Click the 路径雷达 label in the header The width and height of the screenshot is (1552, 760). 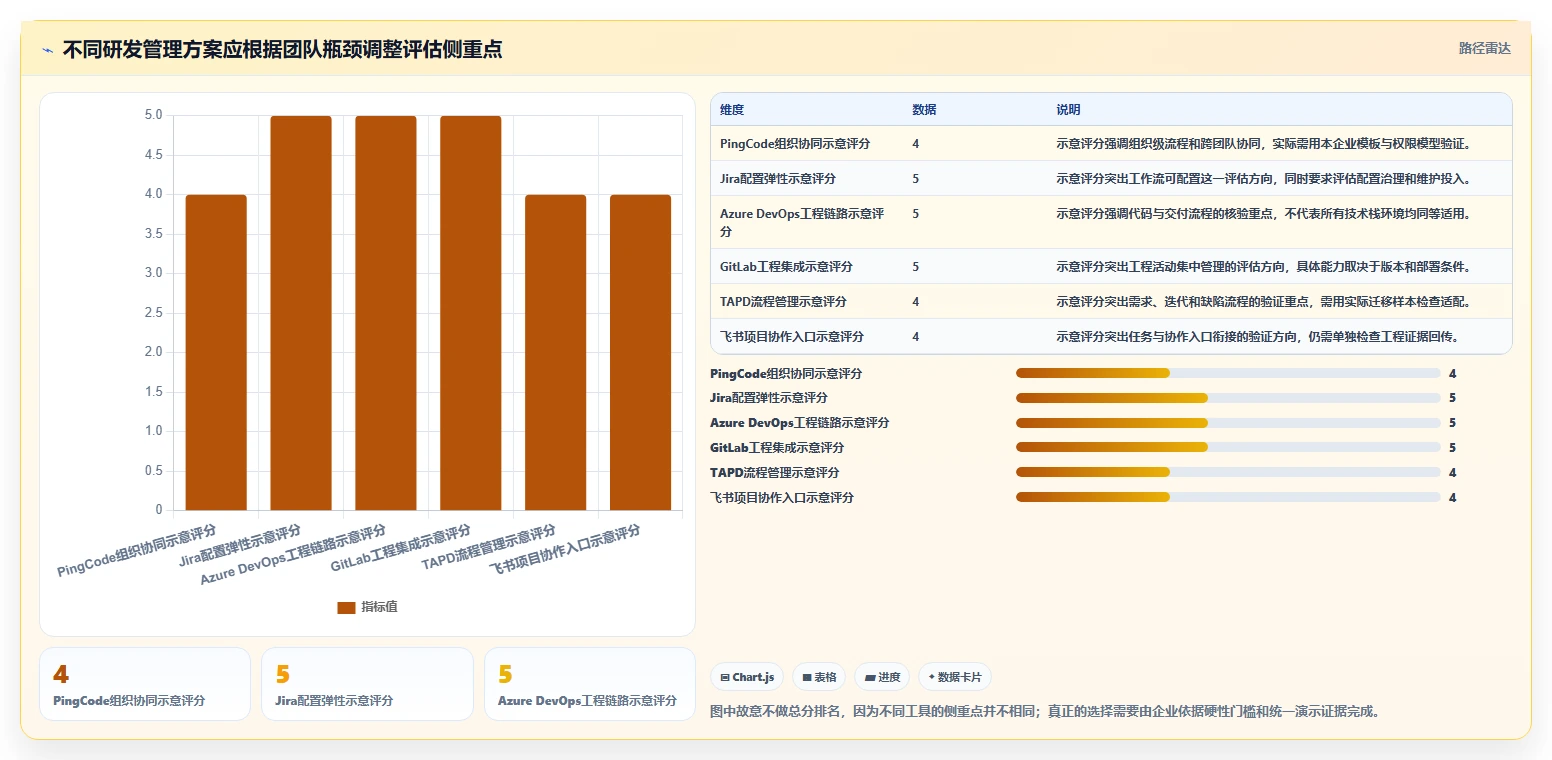pyautogui.click(x=1485, y=48)
